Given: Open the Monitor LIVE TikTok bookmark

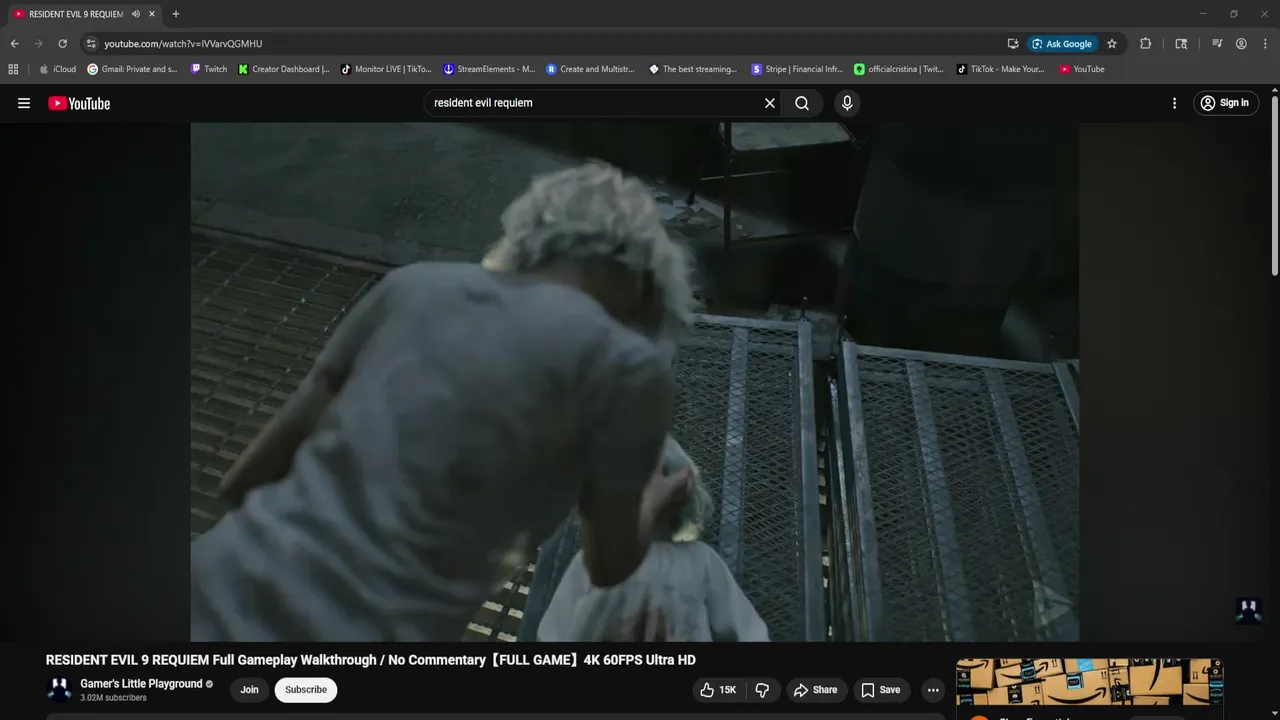Looking at the screenshot, I should tap(386, 69).
